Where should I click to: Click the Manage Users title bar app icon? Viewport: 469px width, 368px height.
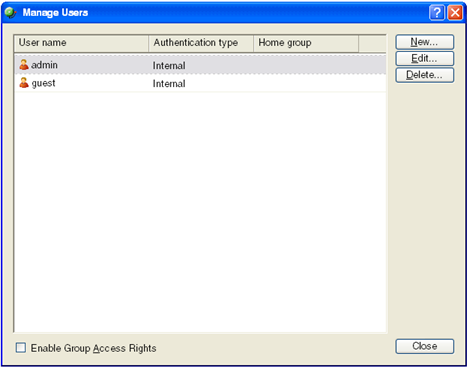[x=11, y=13]
